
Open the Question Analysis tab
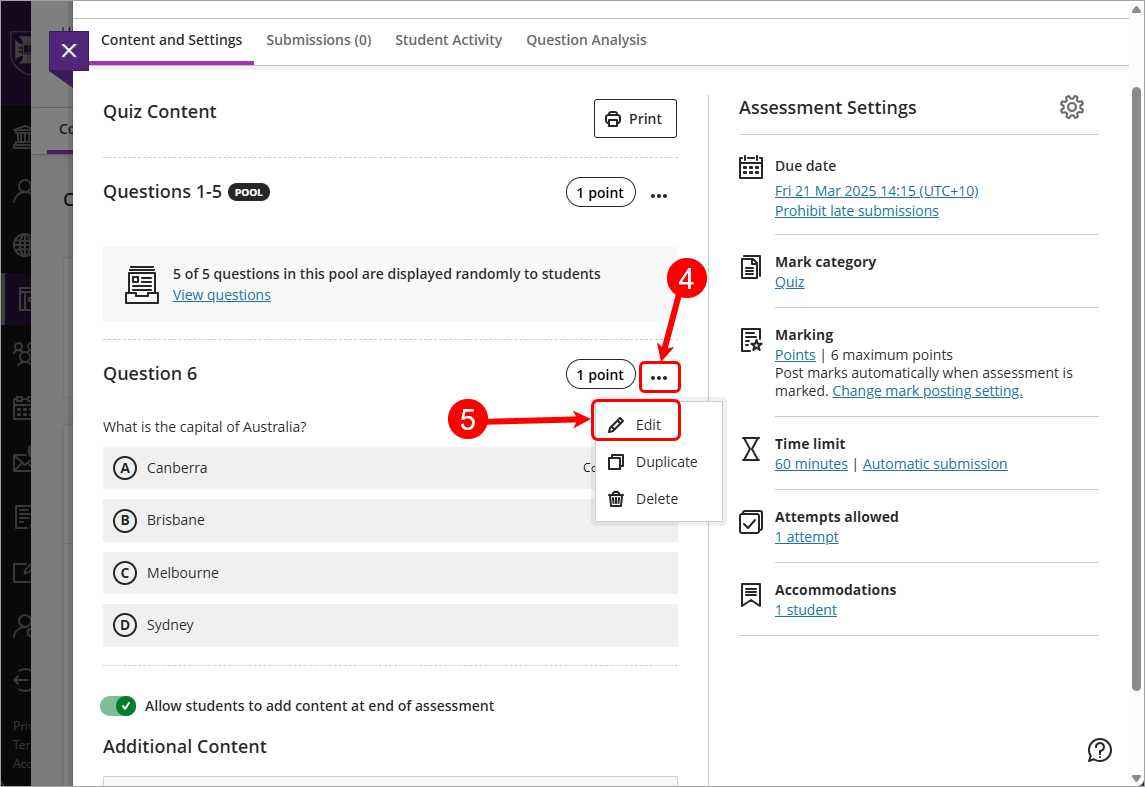tap(586, 40)
